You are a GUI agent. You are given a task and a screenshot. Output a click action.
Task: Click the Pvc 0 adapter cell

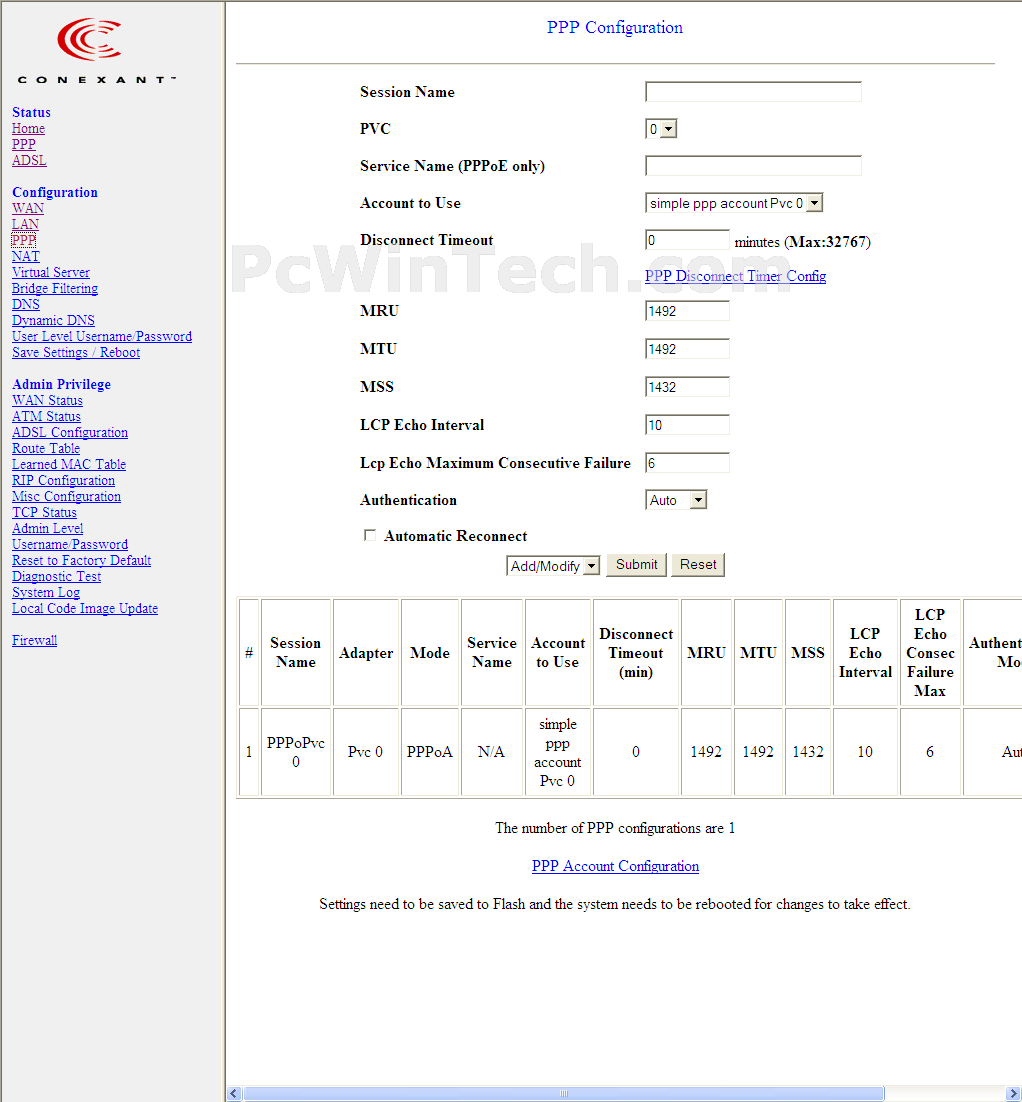point(366,752)
